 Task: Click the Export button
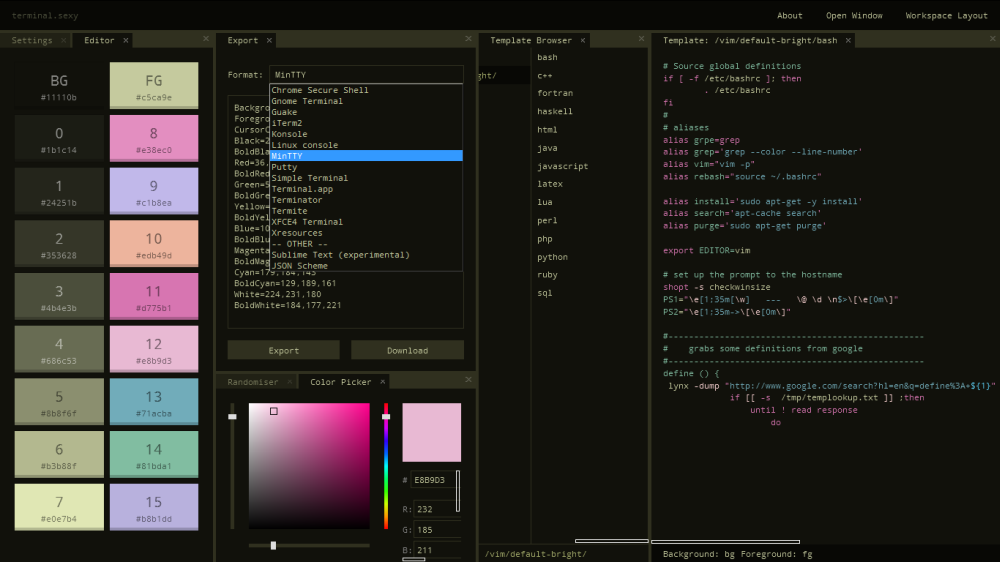coord(284,350)
